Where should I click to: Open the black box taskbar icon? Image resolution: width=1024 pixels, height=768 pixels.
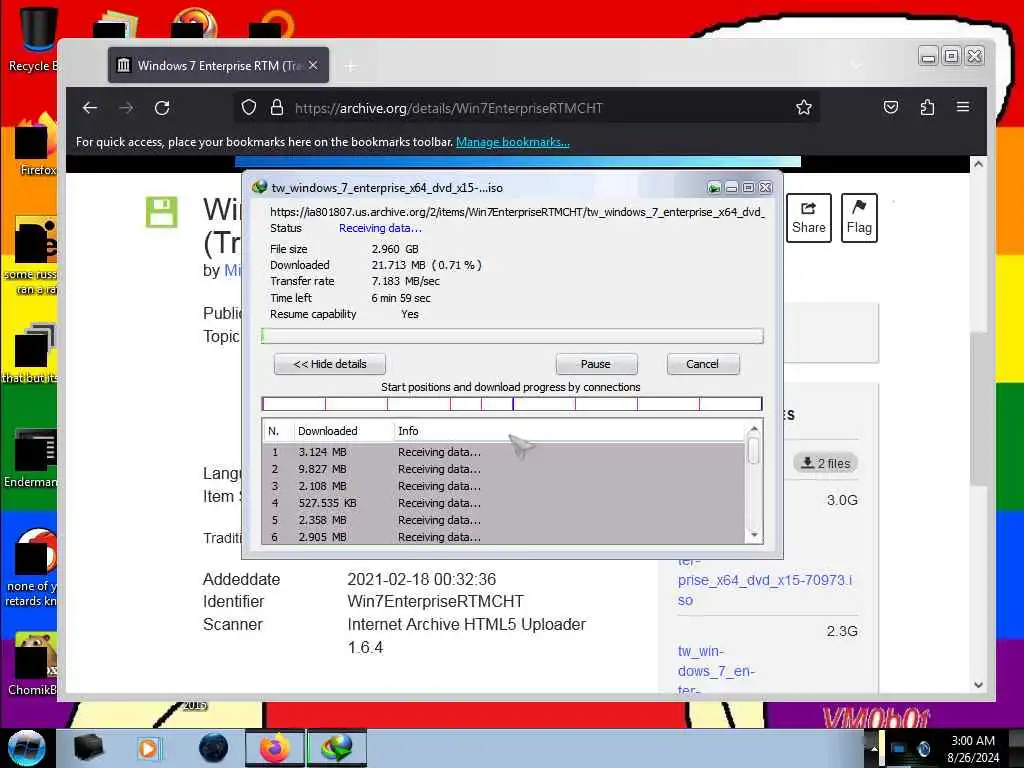point(88,748)
